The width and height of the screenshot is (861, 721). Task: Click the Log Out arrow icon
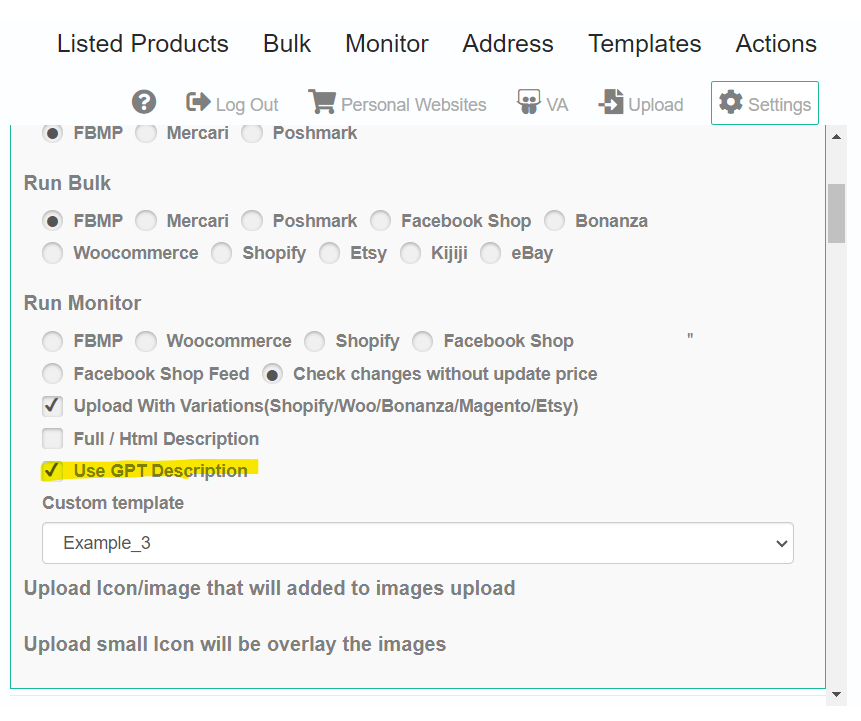198,102
